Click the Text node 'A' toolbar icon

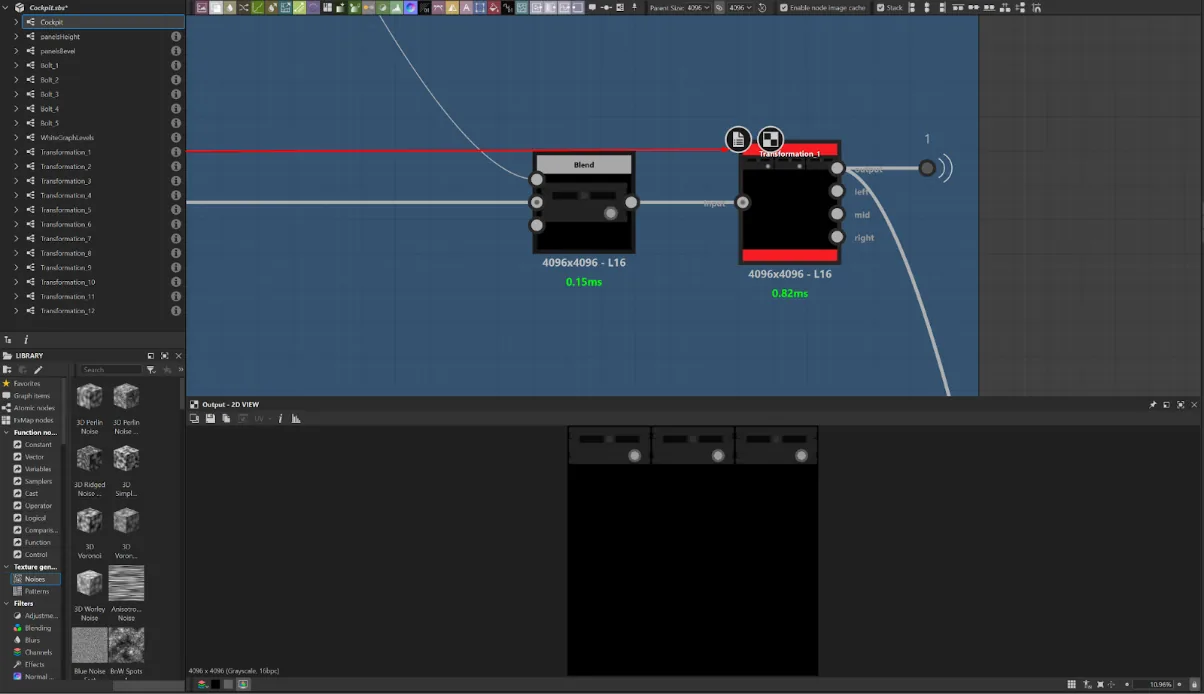tap(466, 7)
